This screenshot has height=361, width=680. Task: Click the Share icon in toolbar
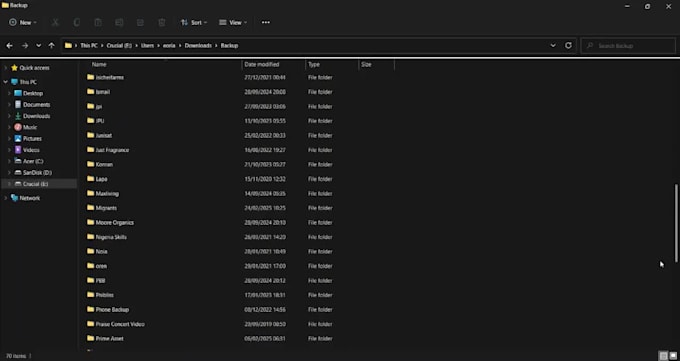pos(140,23)
